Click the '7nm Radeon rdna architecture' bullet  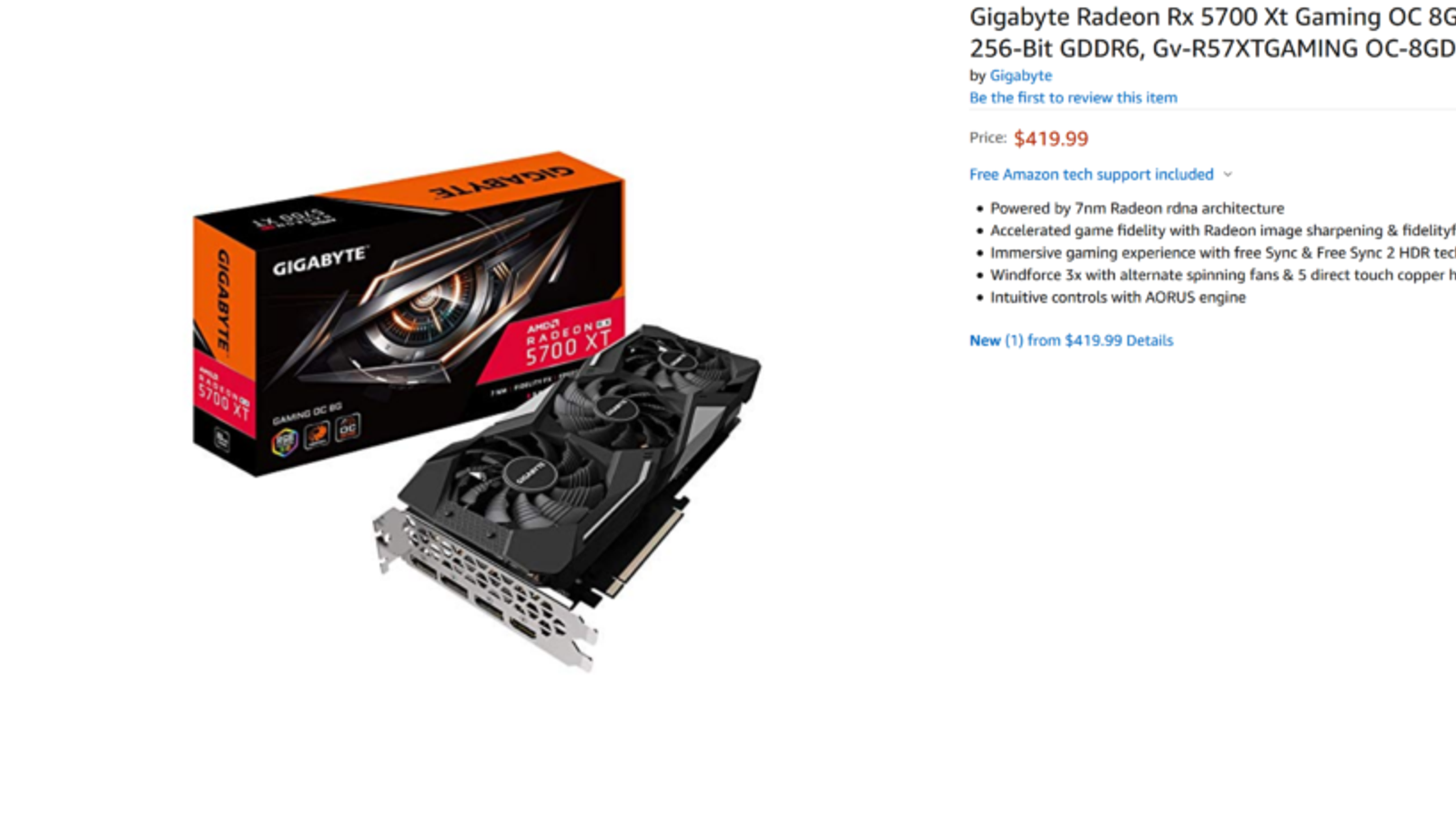pyautogui.click(x=1137, y=208)
